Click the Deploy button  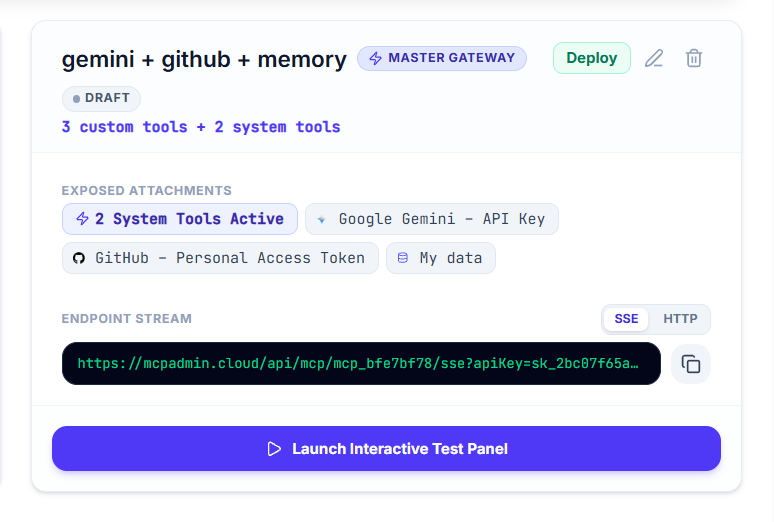tap(591, 58)
